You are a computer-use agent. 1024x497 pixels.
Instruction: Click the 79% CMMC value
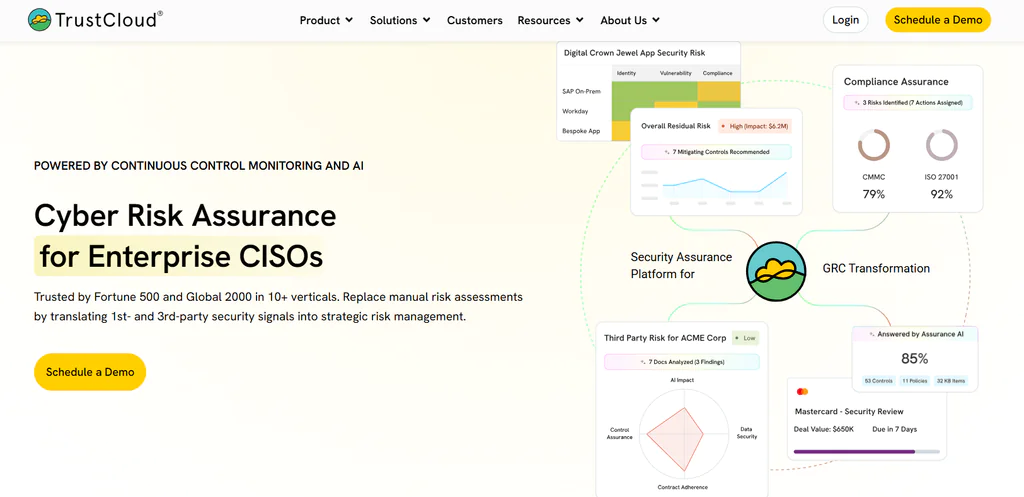coord(873,194)
